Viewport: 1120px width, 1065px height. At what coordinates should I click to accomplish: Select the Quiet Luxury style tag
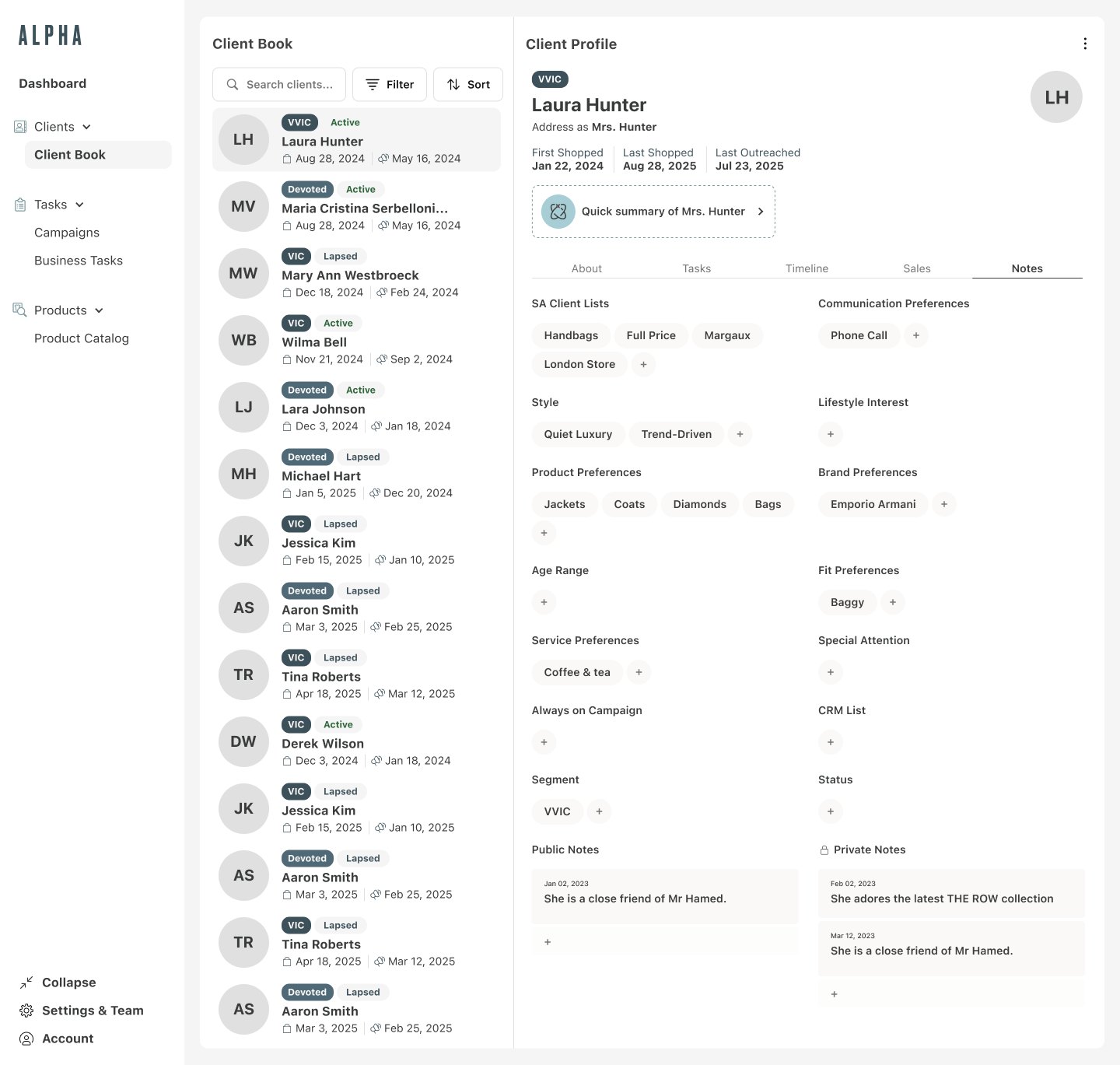pyautogui.click(x=578, y=434)
